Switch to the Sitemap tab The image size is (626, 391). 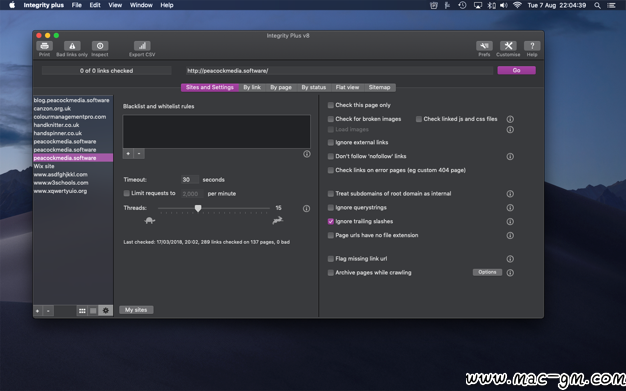coord(379,87)
